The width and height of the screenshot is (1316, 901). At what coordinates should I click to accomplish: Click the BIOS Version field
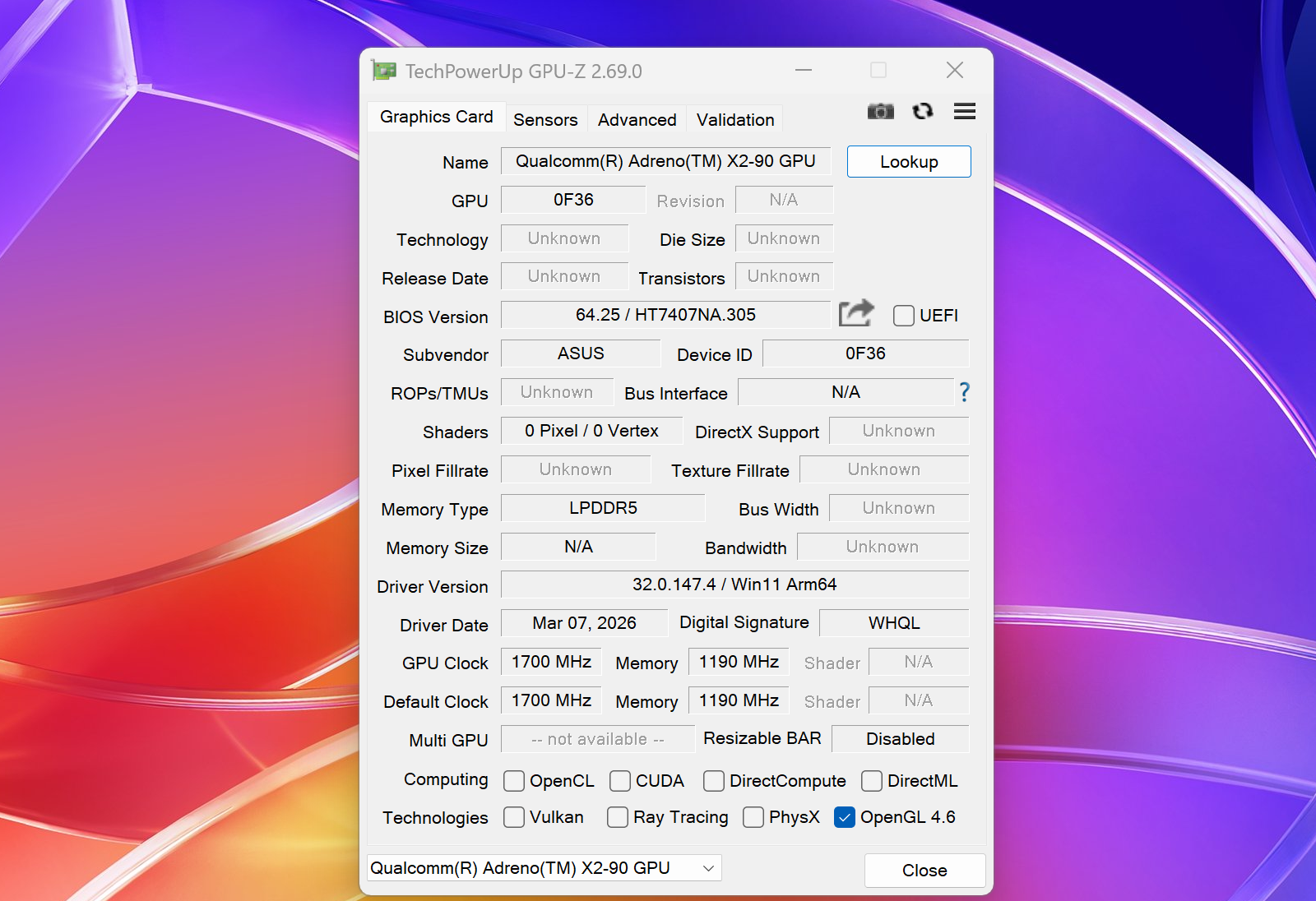point(665,315)
